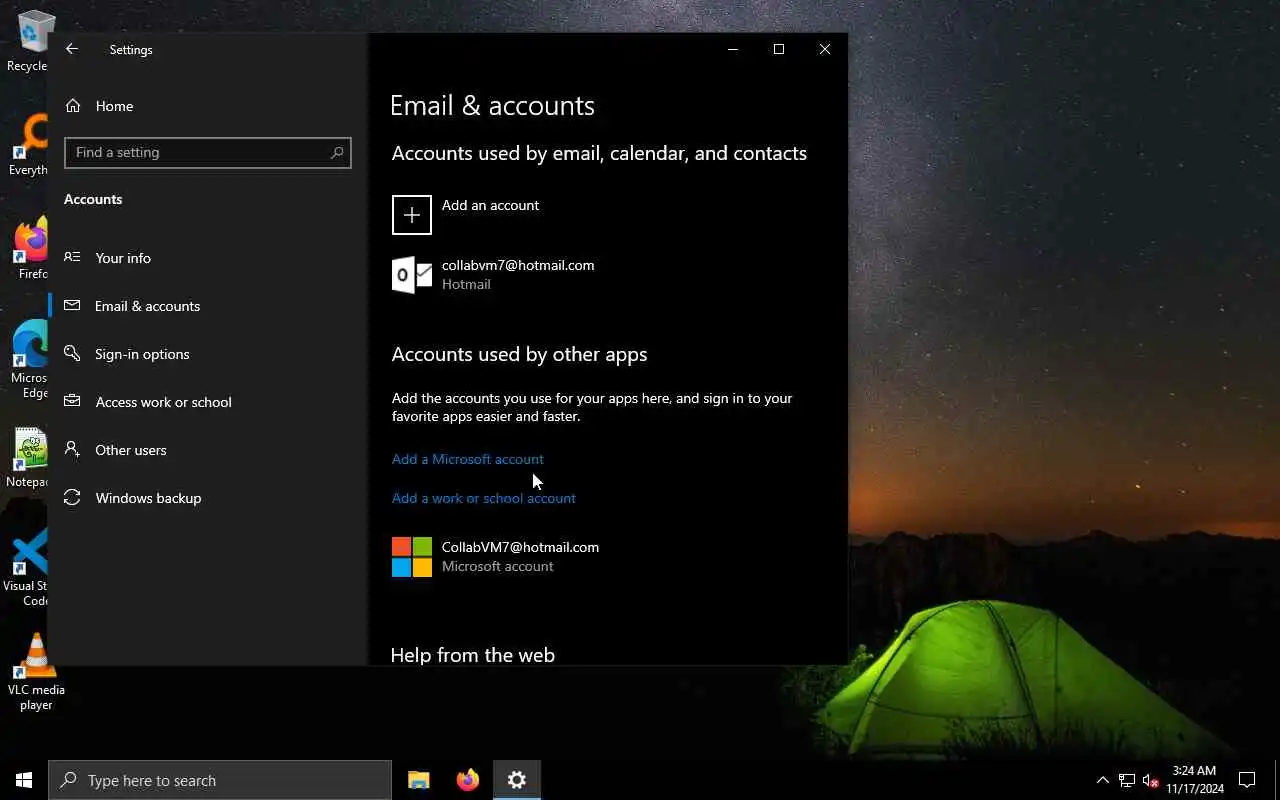
Task: Open Other users page
Action: point(208,450)
